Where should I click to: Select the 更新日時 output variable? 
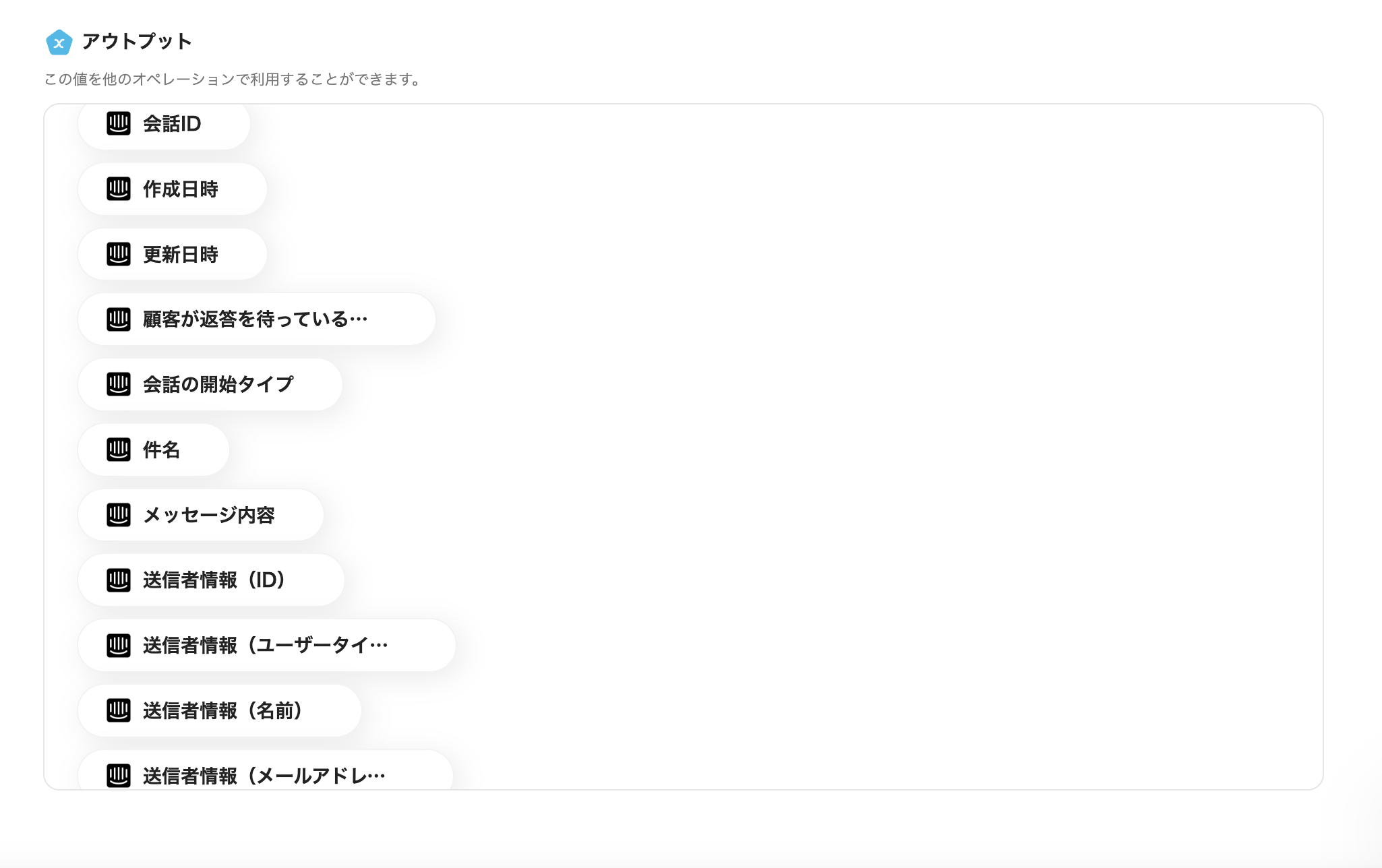(172, 254)
